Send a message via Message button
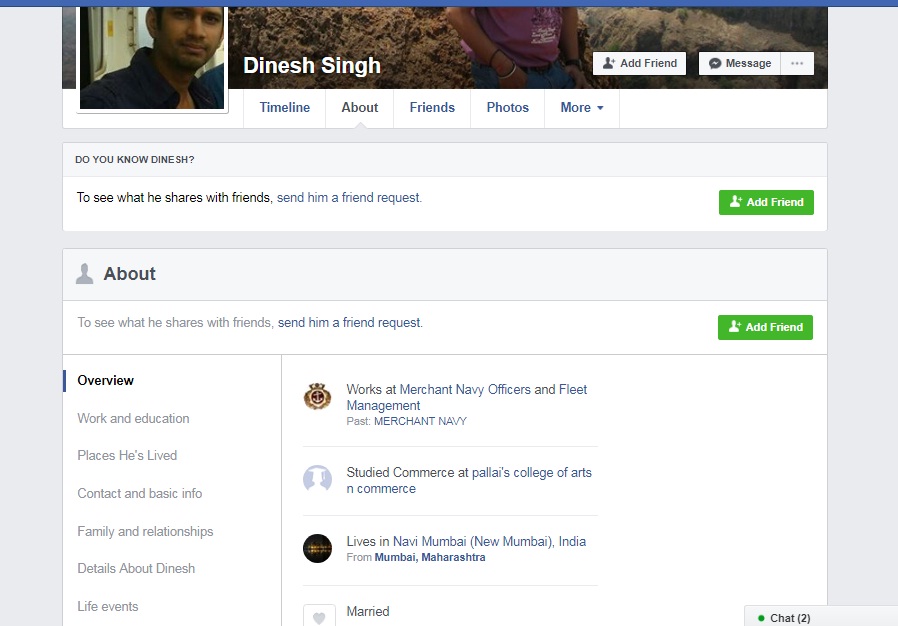The width and height of the screenshot is (898, 626). (x=739, y=64)
